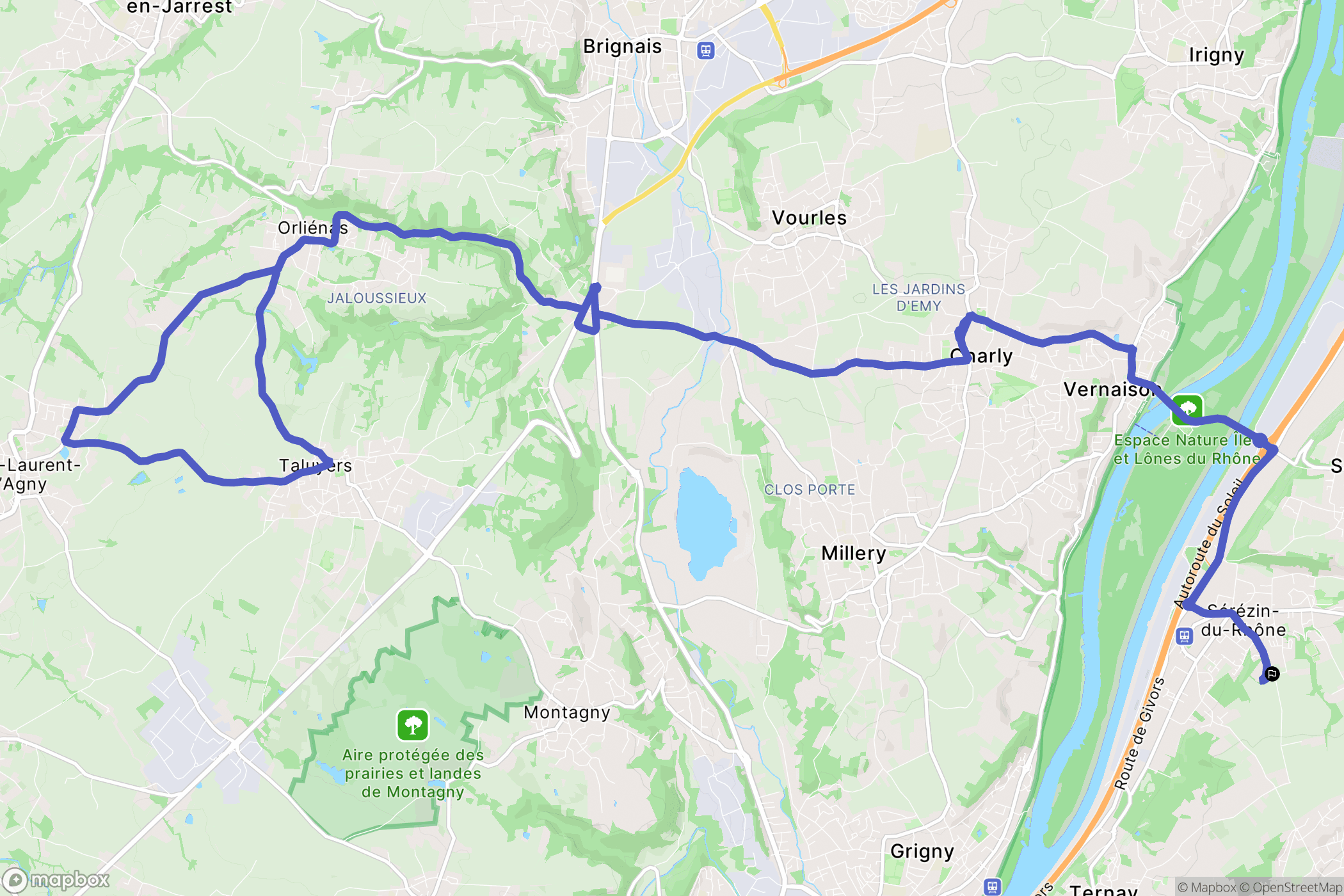Click the Sérézin-du-Rhône train station icon
Image resolution: width=1344 pixels, height=896 pixels.
1184,636
